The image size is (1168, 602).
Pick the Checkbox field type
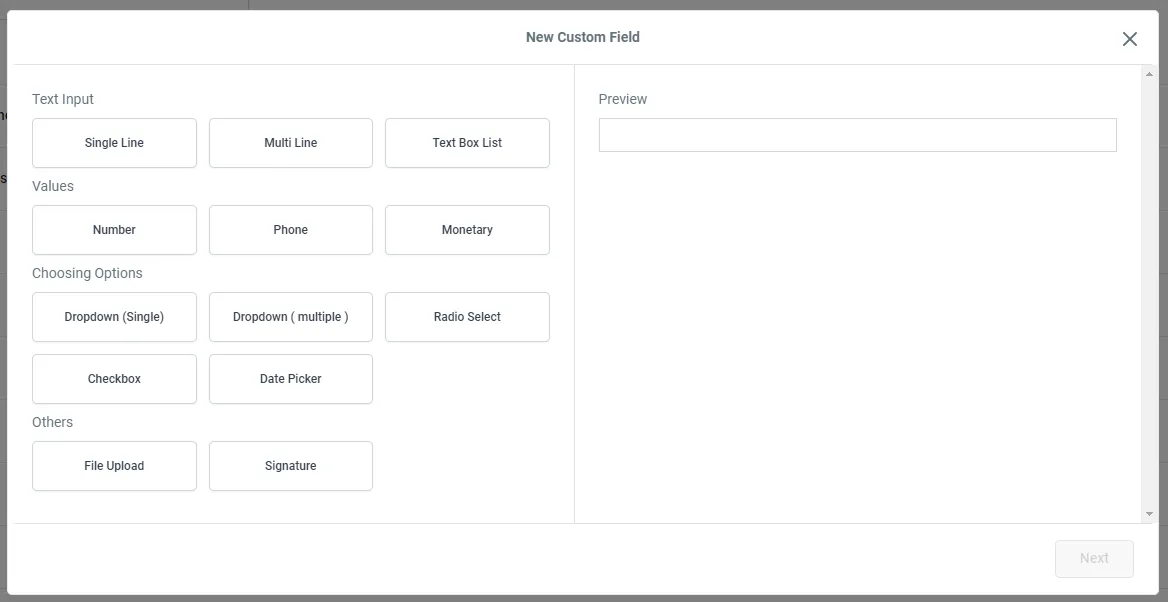click(x=114, y=379)
